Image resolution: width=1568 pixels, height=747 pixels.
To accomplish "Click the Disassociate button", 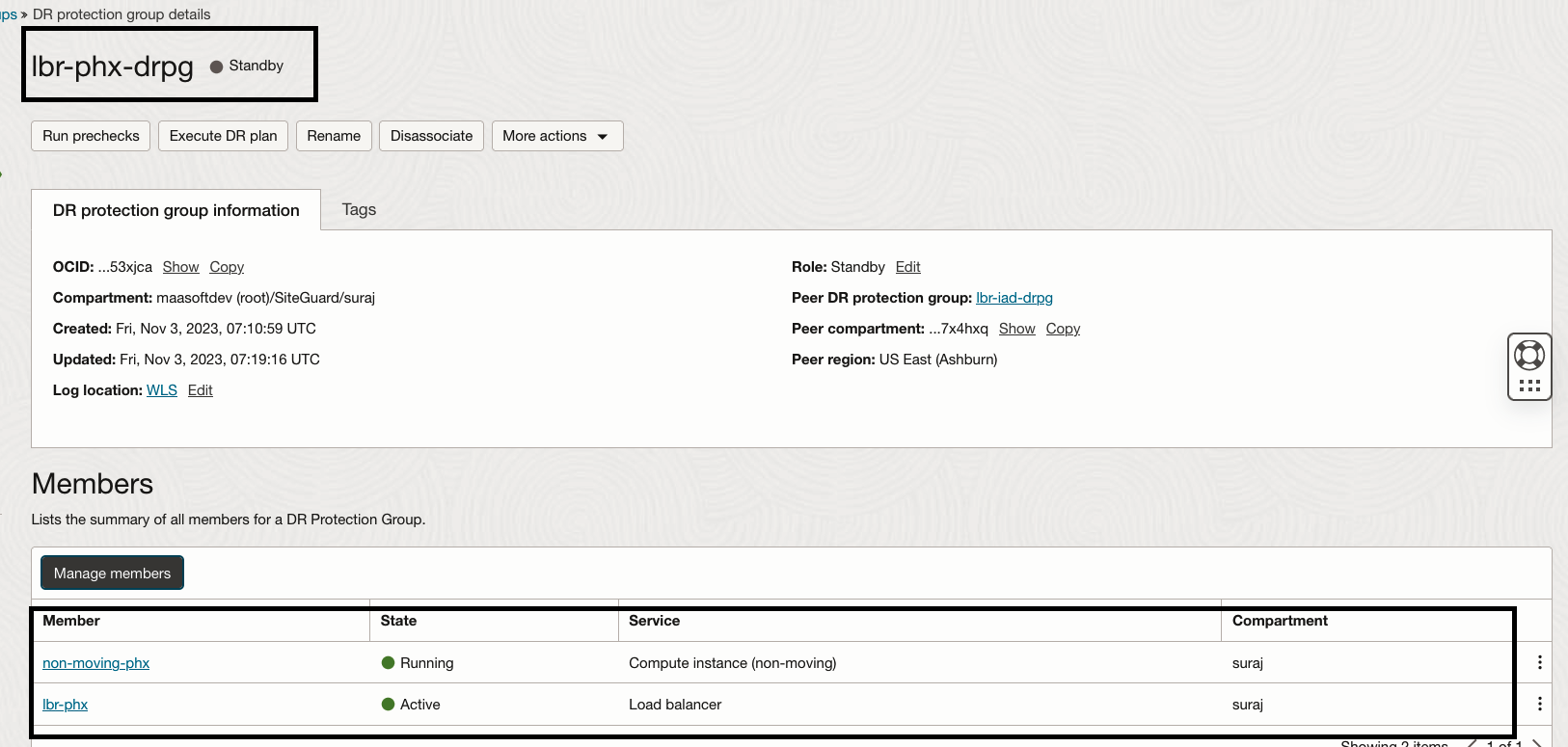I will pos(431,136).
